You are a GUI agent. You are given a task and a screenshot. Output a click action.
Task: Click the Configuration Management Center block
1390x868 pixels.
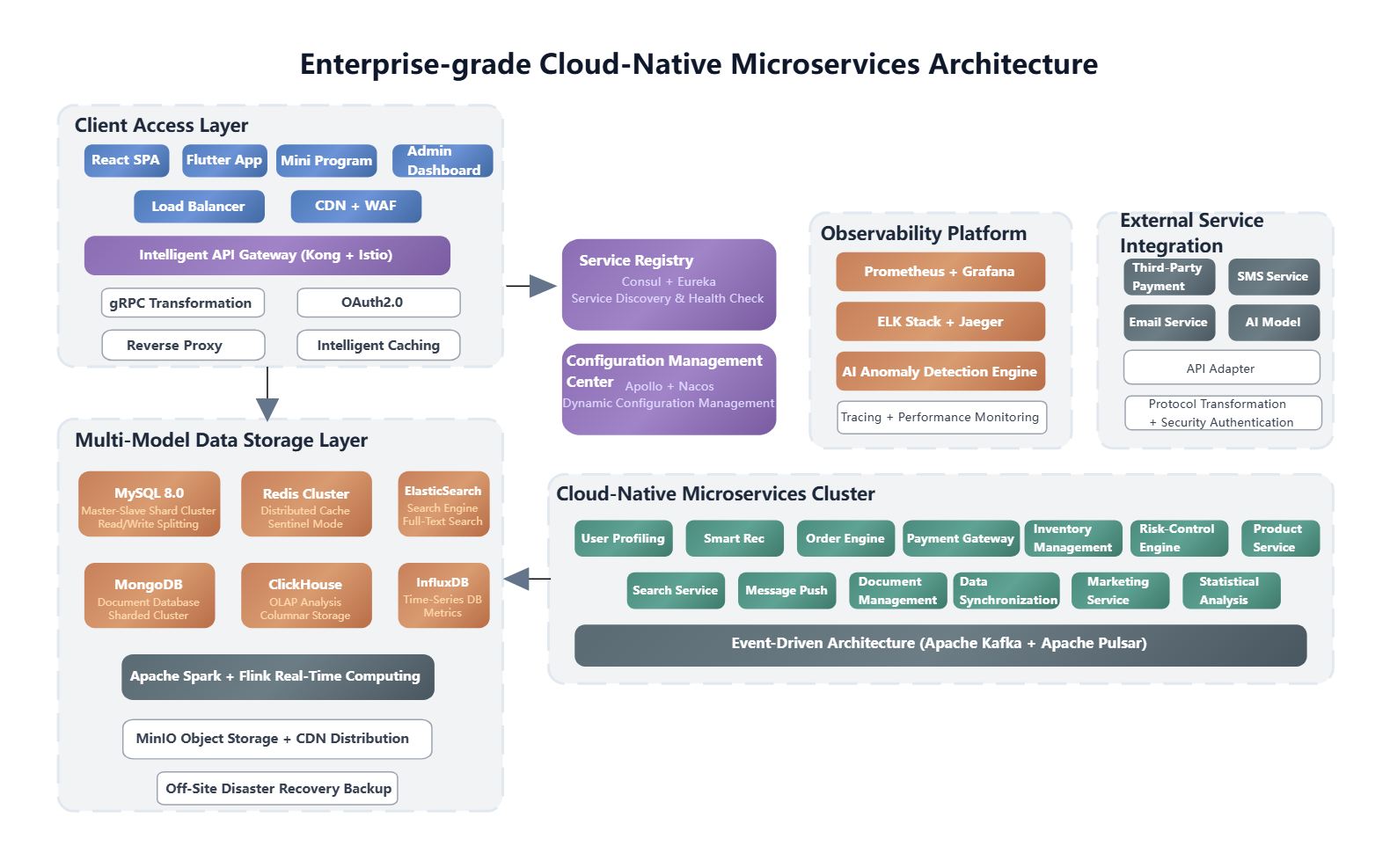point(669,389)
